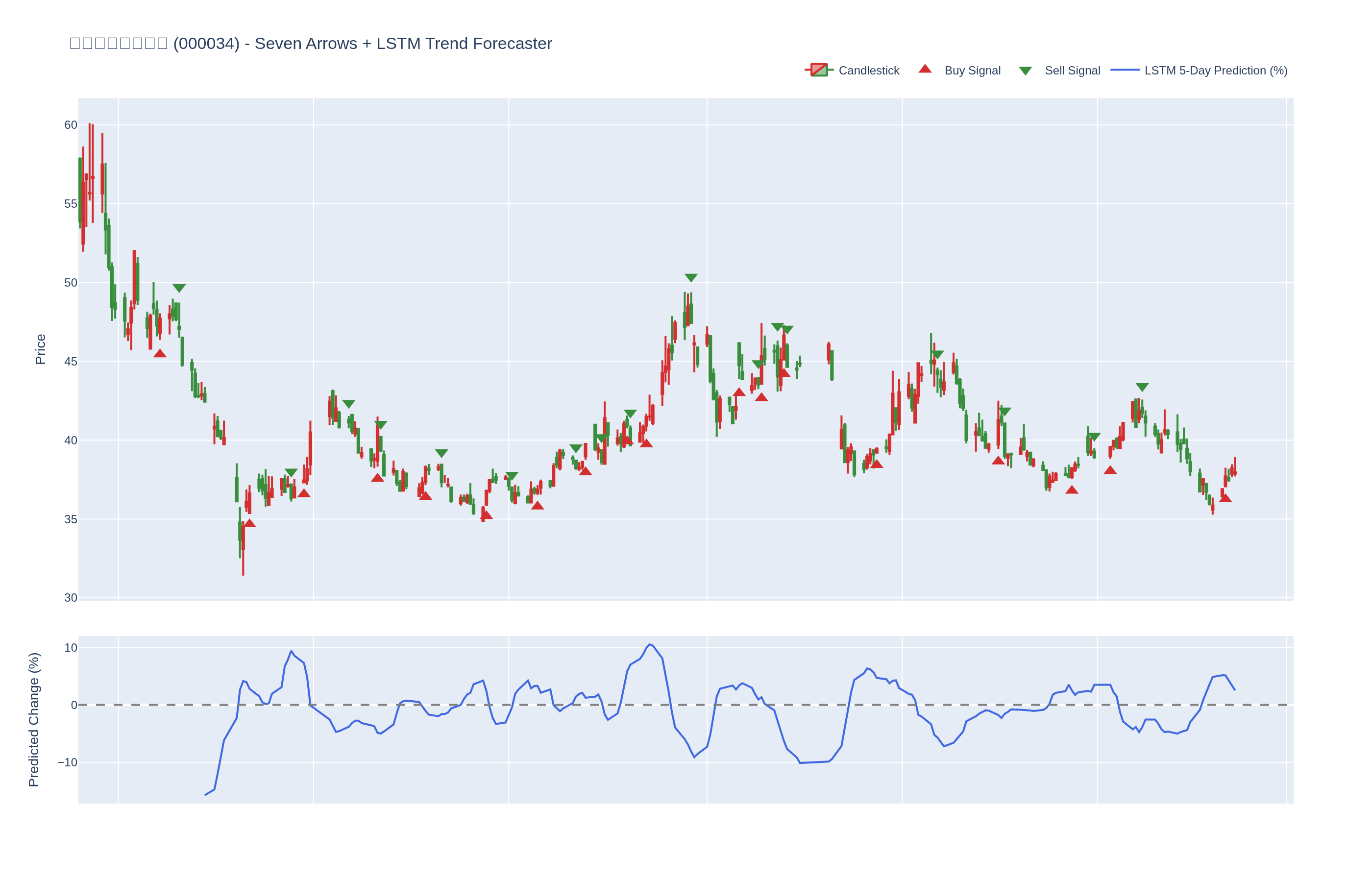
Task: Click the blue LSTM line sample in legend
Action: pyautogui.click(x=1125, y=70)
